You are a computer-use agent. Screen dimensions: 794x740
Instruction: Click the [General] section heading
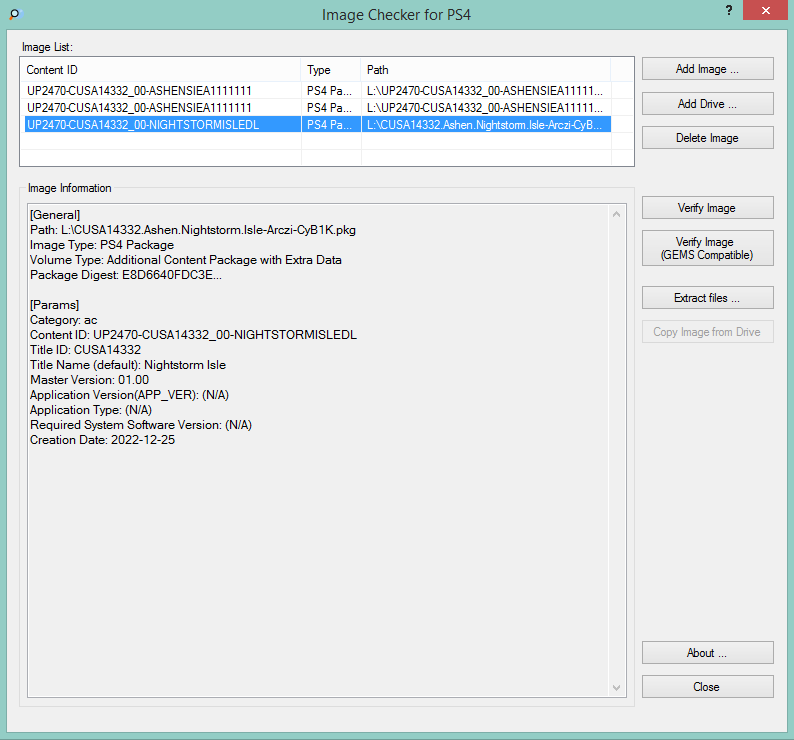[x=55, y=215]
